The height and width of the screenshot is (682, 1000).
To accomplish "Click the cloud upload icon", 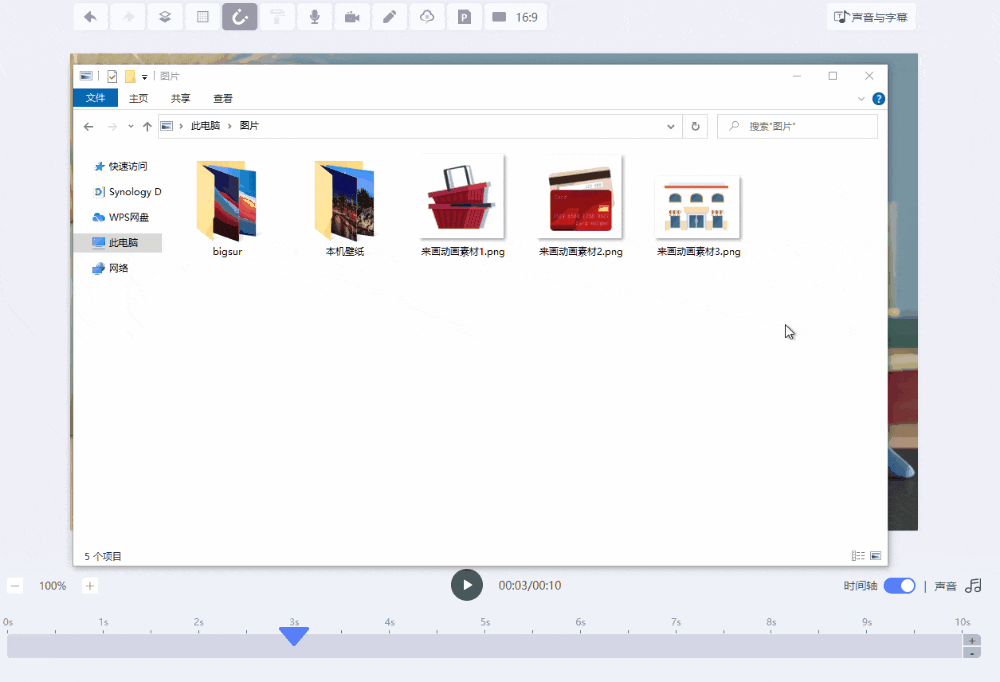I will [427, 17].
